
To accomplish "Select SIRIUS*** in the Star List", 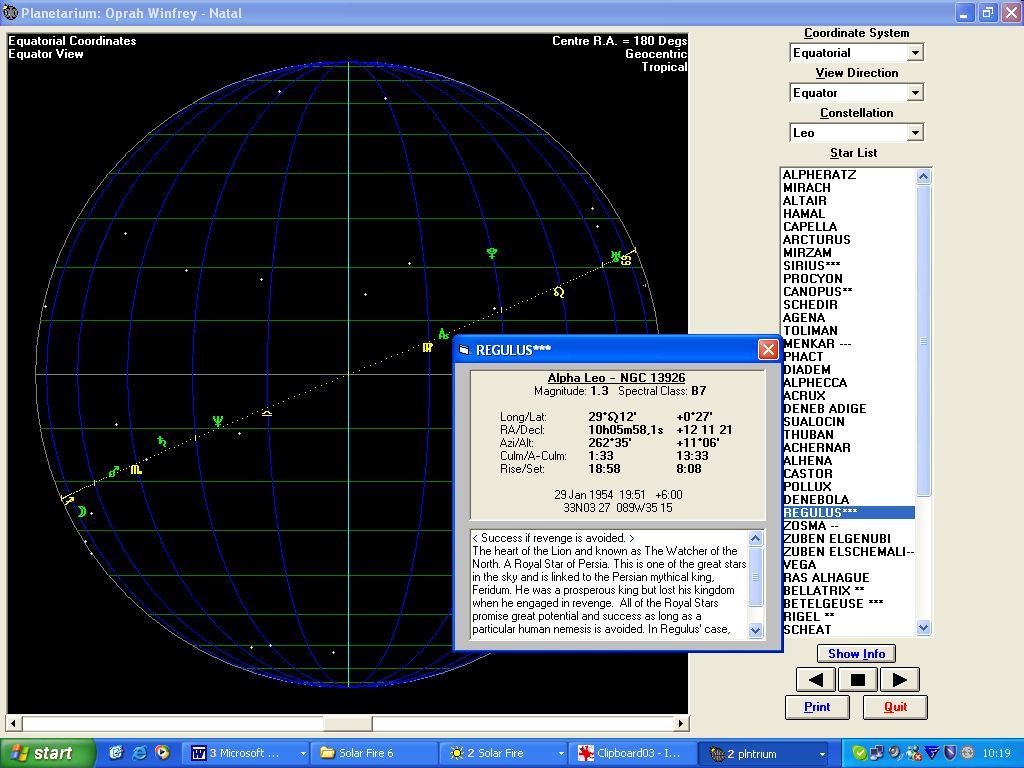I will point(811,266).
